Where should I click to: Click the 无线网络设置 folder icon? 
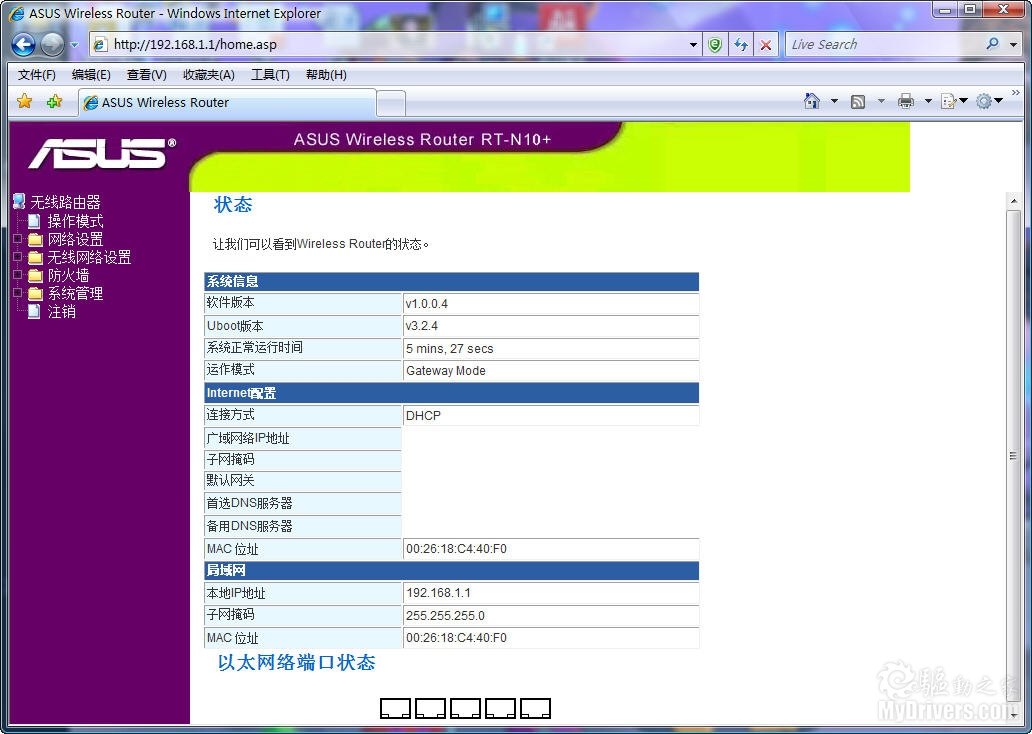click(x=35, y=257)
